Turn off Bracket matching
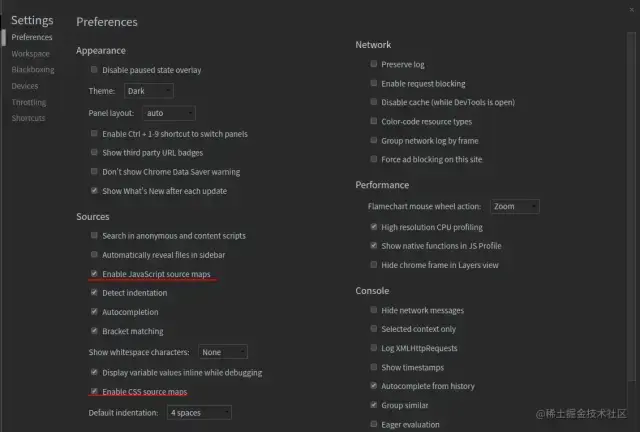This screenshot has width=640, height=432. coord(94,331)
